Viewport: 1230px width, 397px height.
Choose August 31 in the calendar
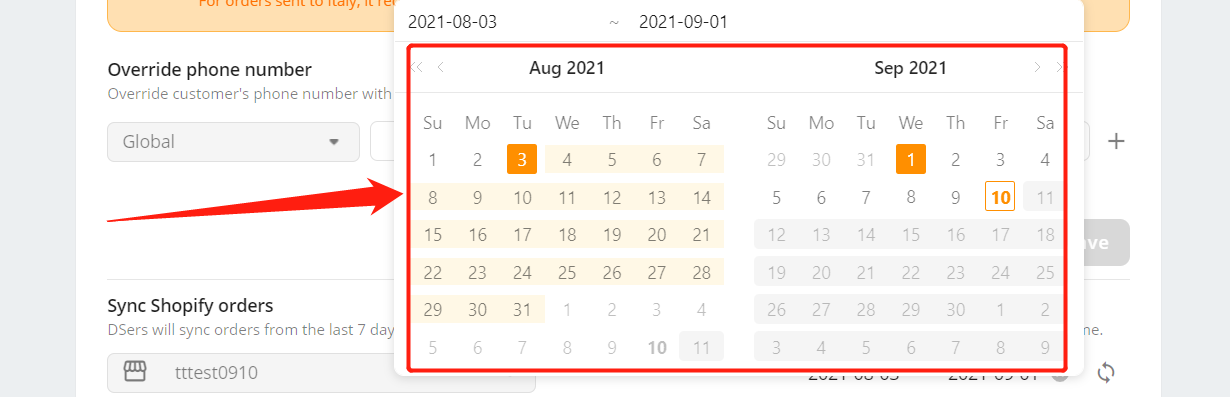[522, 310]
